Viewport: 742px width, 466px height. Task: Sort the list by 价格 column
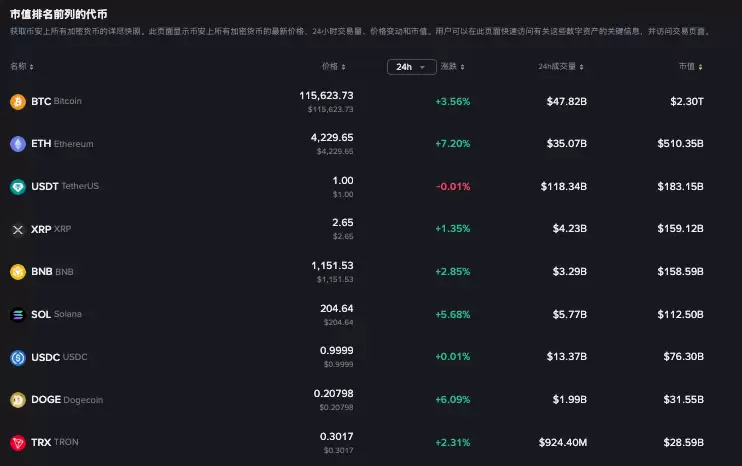tap(334, 67)
